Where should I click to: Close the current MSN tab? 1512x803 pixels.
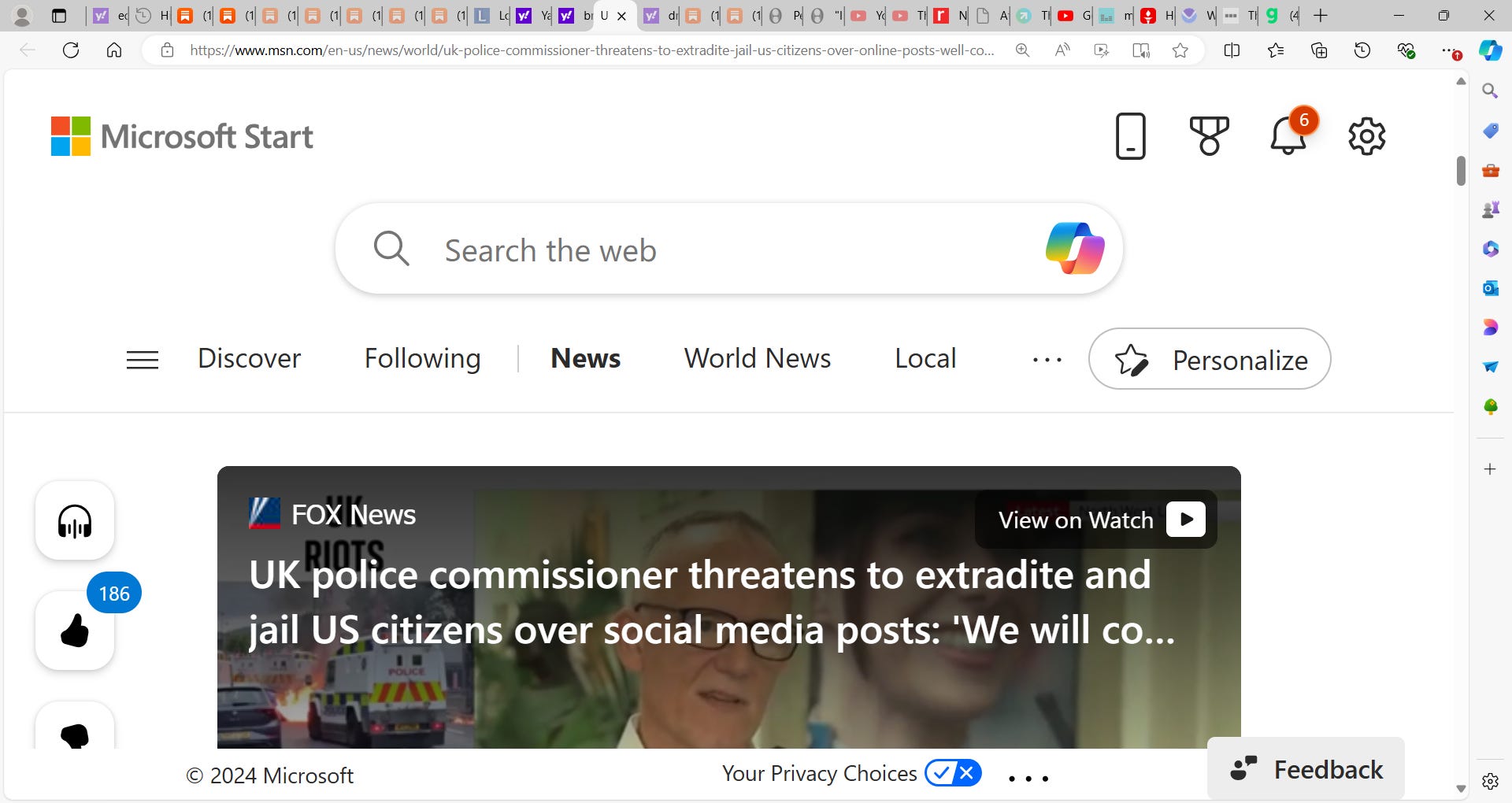tap(621, 16)
